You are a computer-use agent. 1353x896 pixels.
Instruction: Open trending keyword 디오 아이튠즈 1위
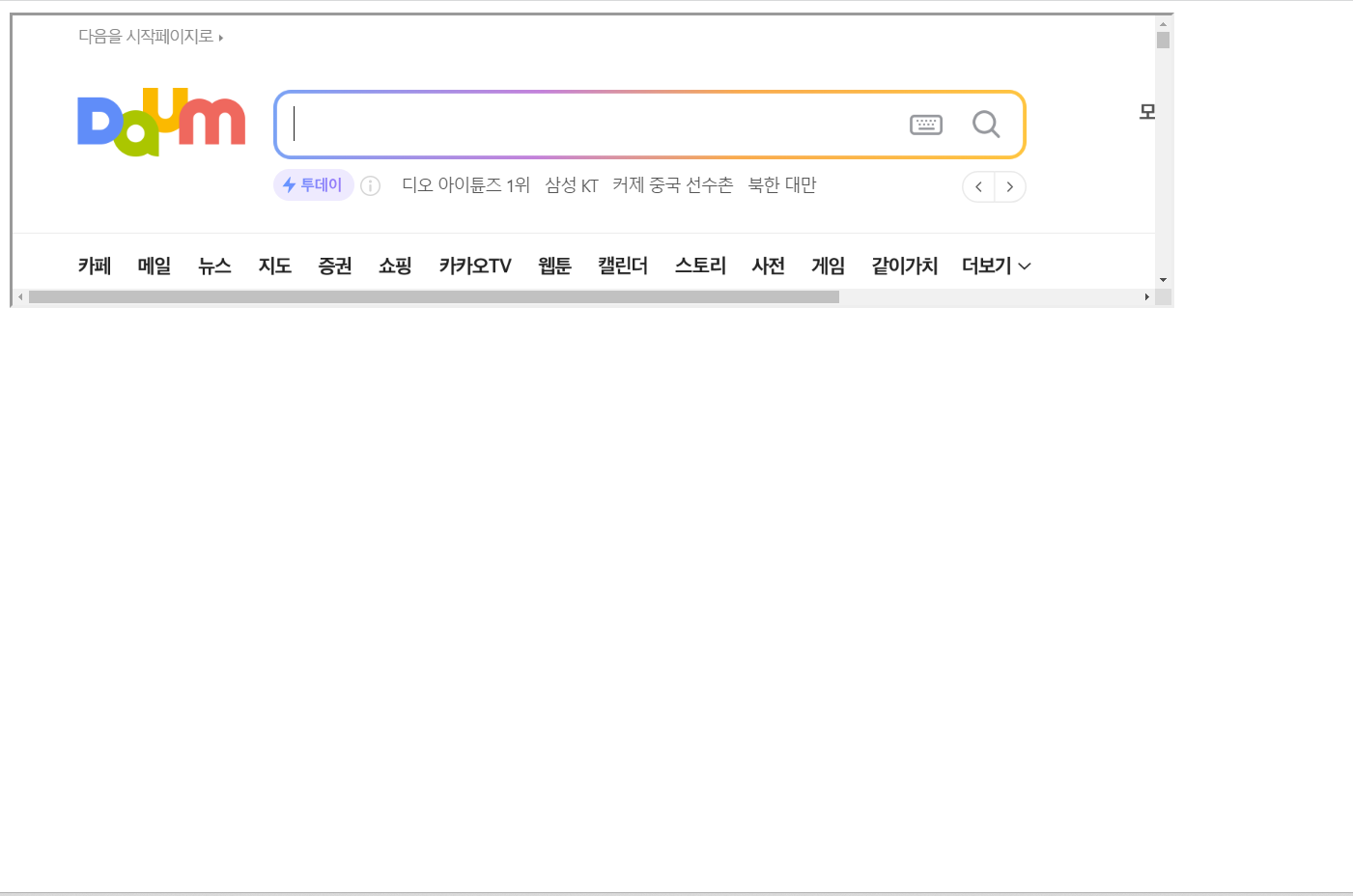466,185
